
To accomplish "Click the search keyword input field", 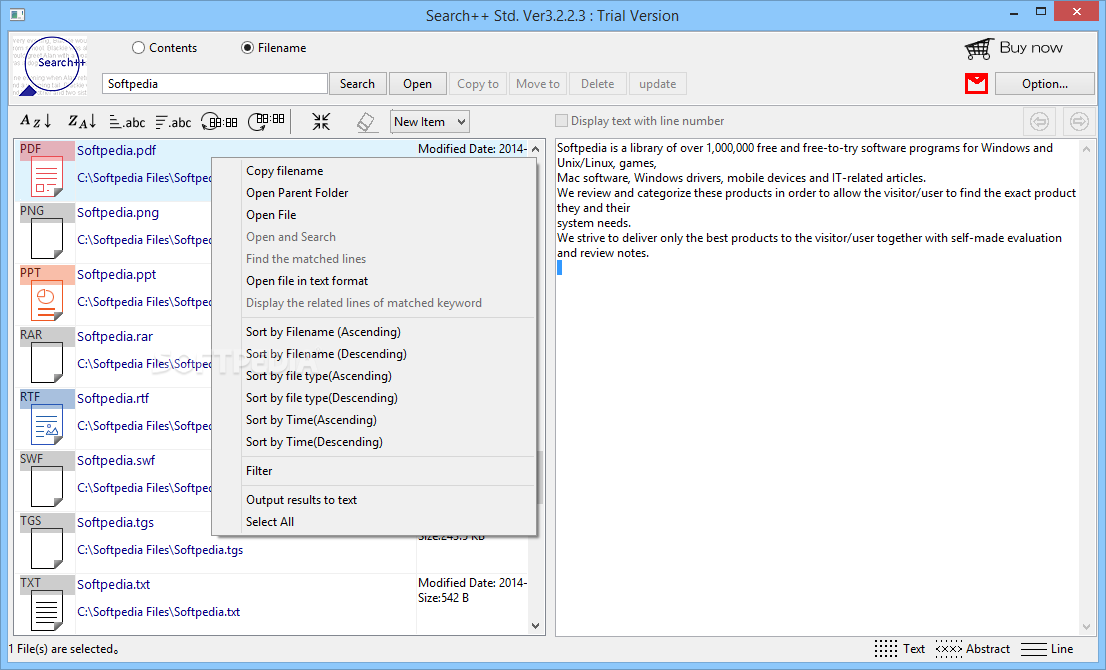I will tap(214, 84).
